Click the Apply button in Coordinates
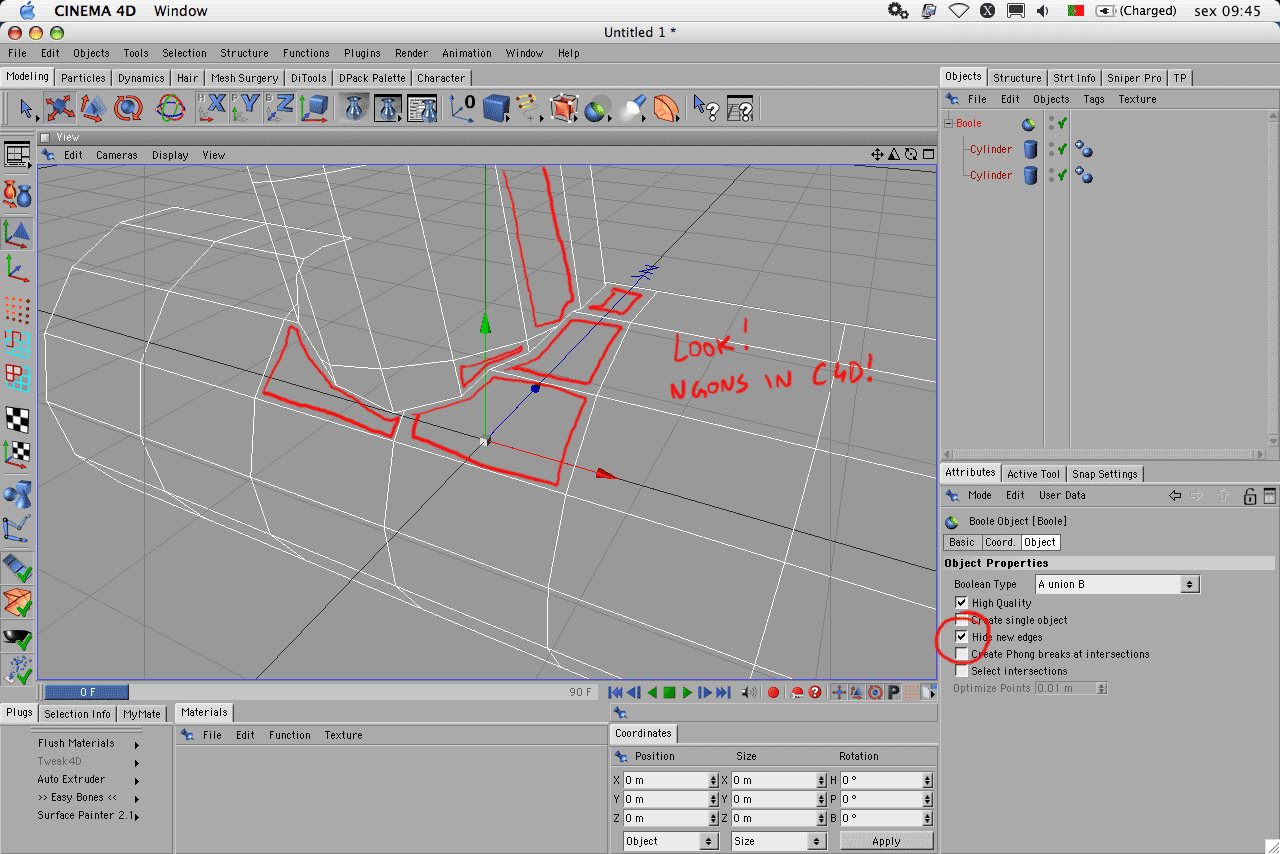Screen dimensions: 1280x854 pos(886,841)
